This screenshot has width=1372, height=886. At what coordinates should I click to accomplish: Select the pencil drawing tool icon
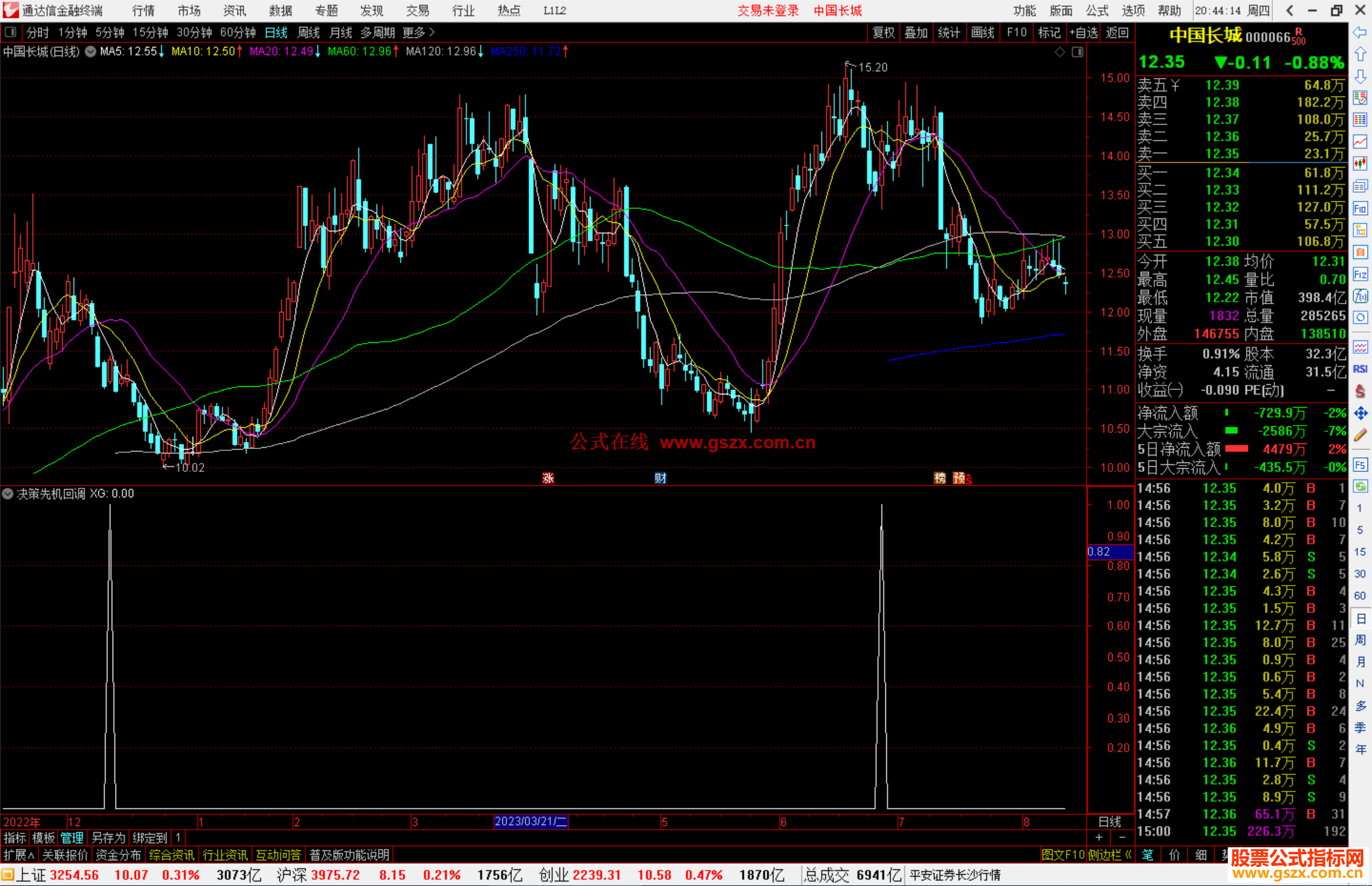coord(1360,435)
